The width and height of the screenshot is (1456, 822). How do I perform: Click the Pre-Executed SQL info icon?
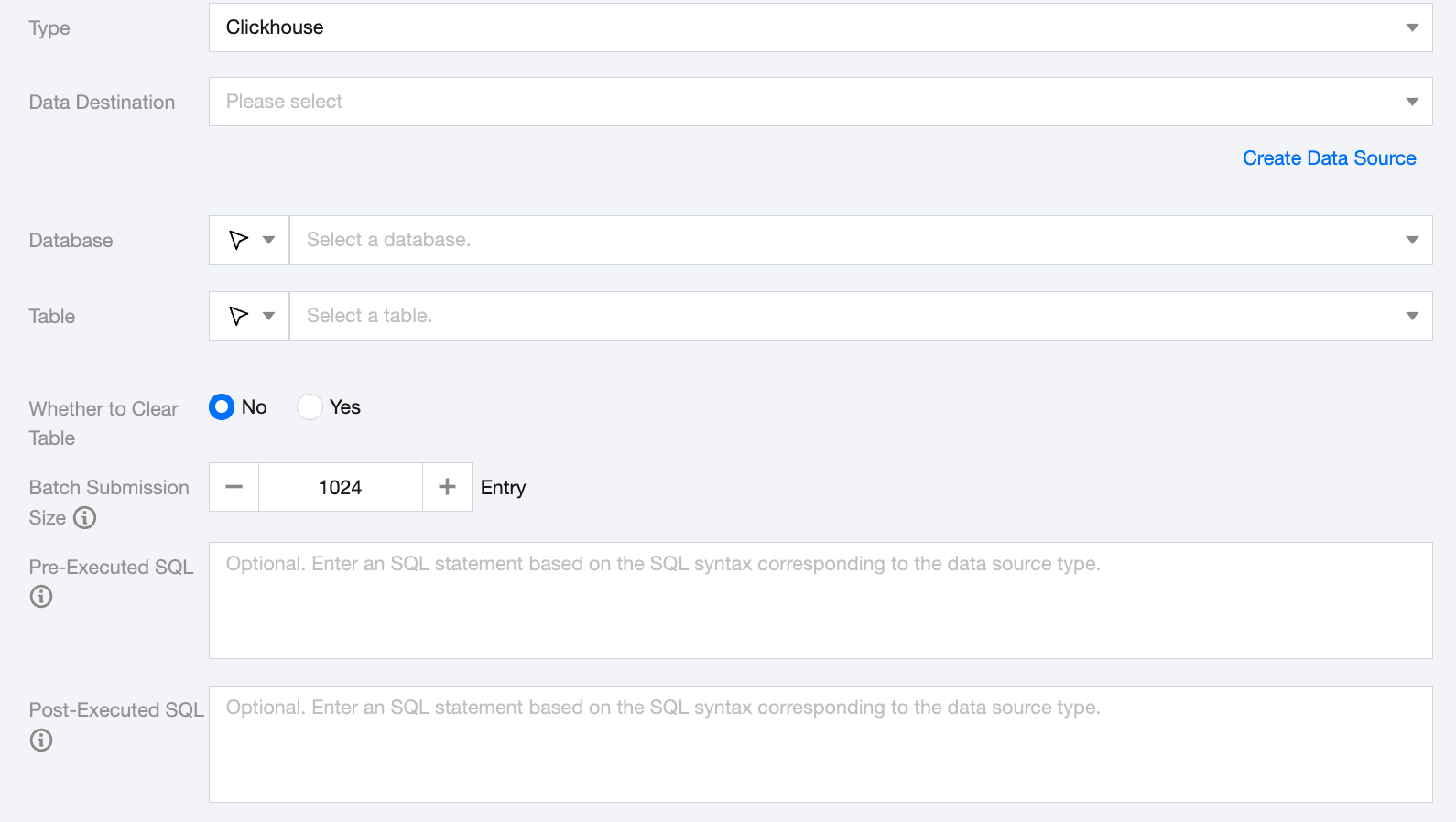(41, 597)
